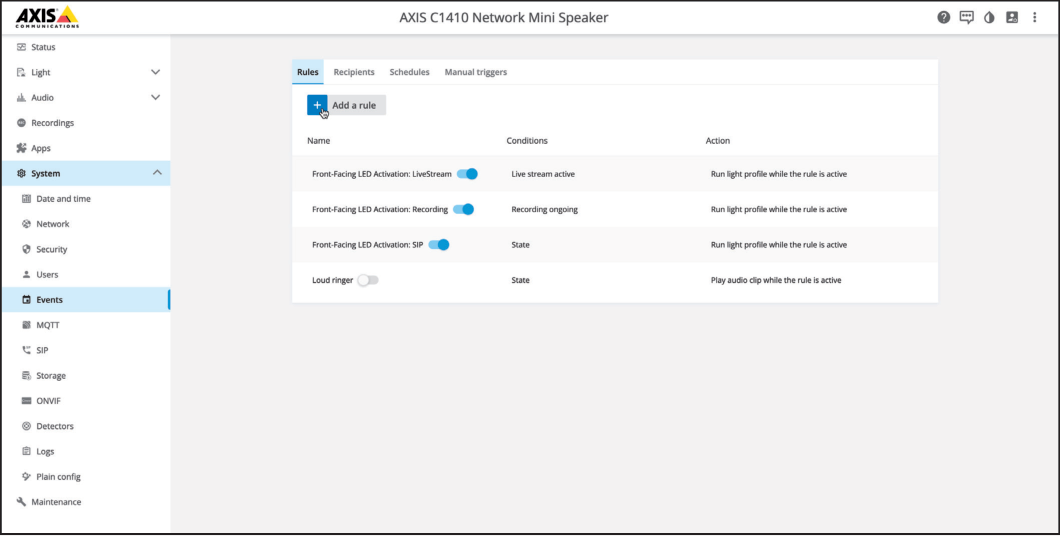Screen dimensions: 1060x537
Task: Click the Maintenance wrench icon
Action: tap(21, 502)
